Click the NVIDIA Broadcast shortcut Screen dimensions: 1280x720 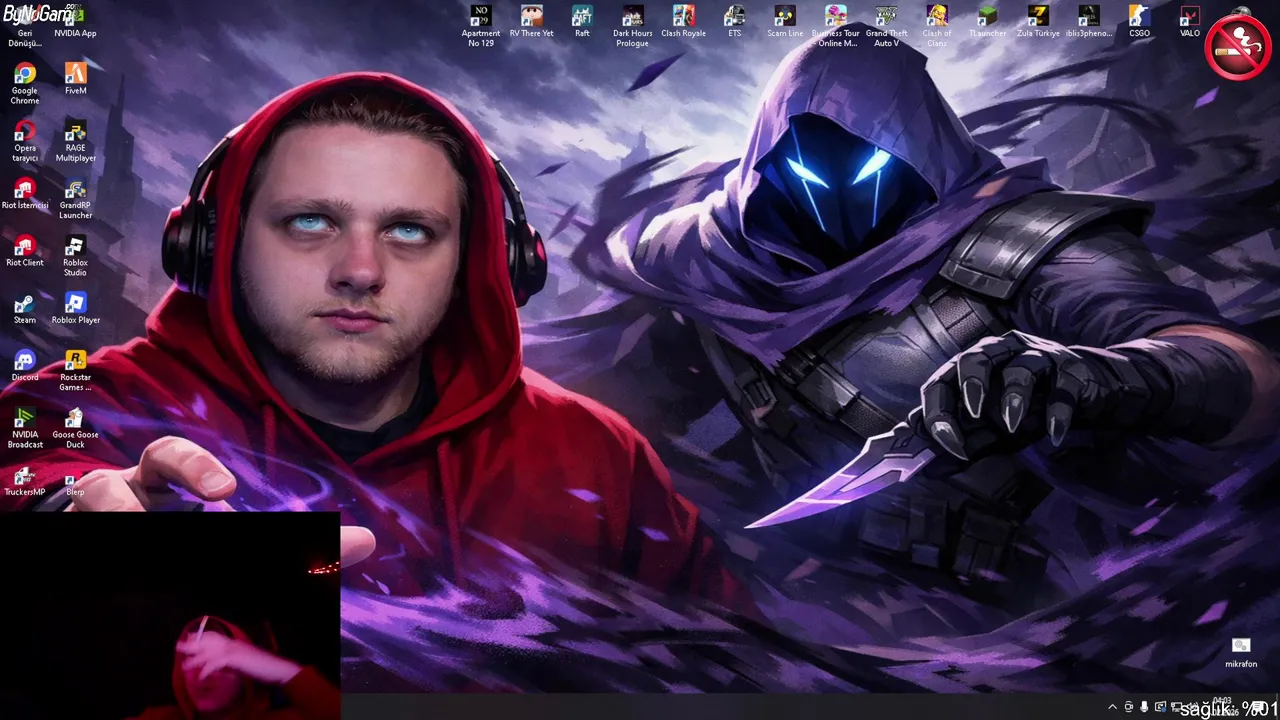[25, 428]
